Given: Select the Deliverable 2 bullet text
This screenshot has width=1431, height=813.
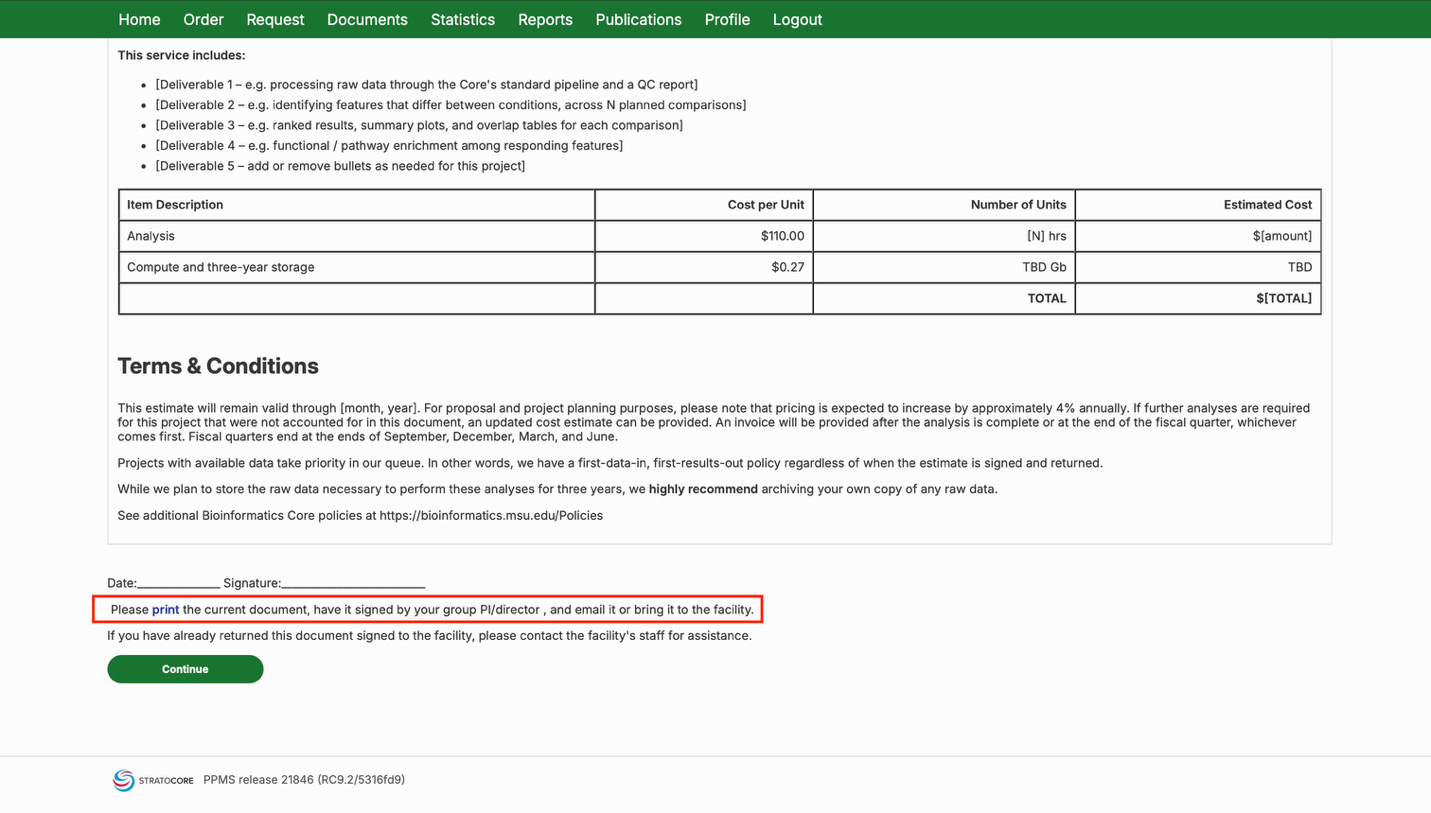Looking at the screenshot, I should [451, 105].
